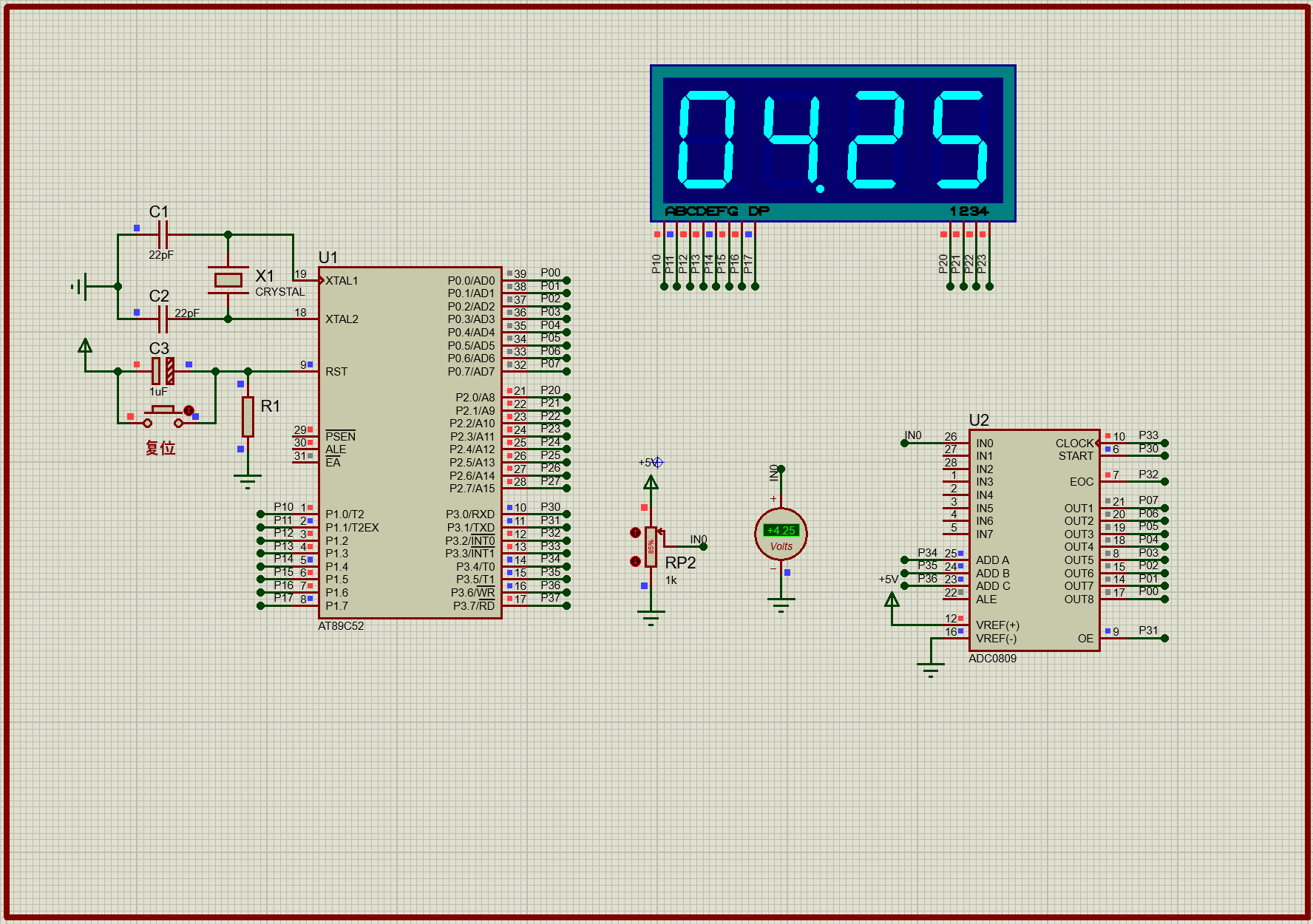Click the '1k' value under RP2

[x=671, y=580]
